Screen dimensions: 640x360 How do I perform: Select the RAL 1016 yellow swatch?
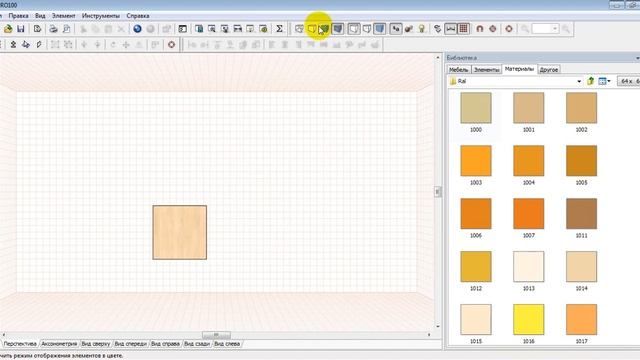(x=529, y=319)
